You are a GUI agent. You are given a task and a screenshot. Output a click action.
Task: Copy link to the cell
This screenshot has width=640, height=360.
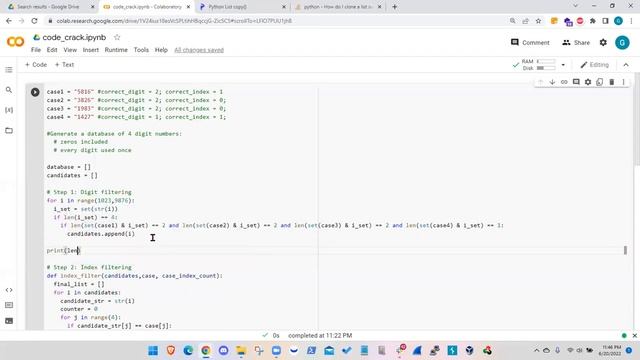(564, 82)
